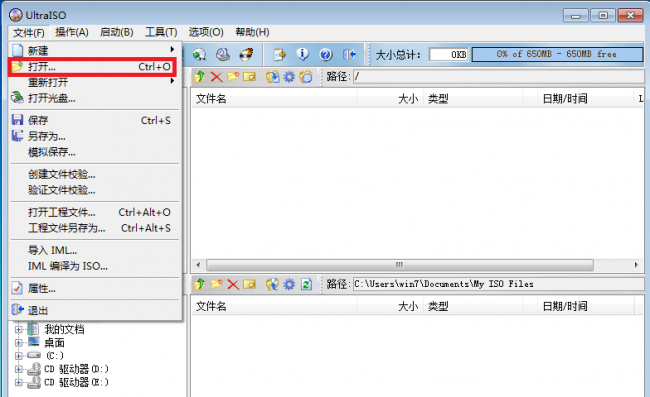Click the 0% of 650MB capacity bar
The image size is (650, 397).
557,54
